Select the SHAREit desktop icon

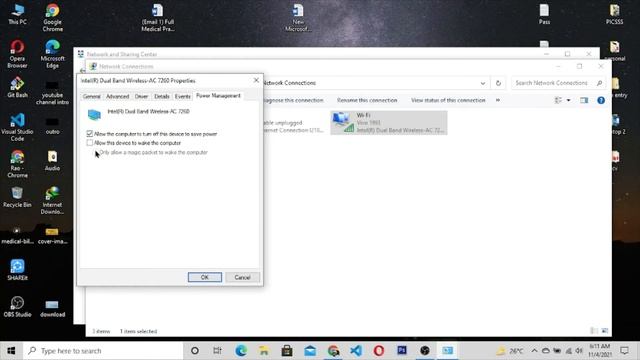17,270
